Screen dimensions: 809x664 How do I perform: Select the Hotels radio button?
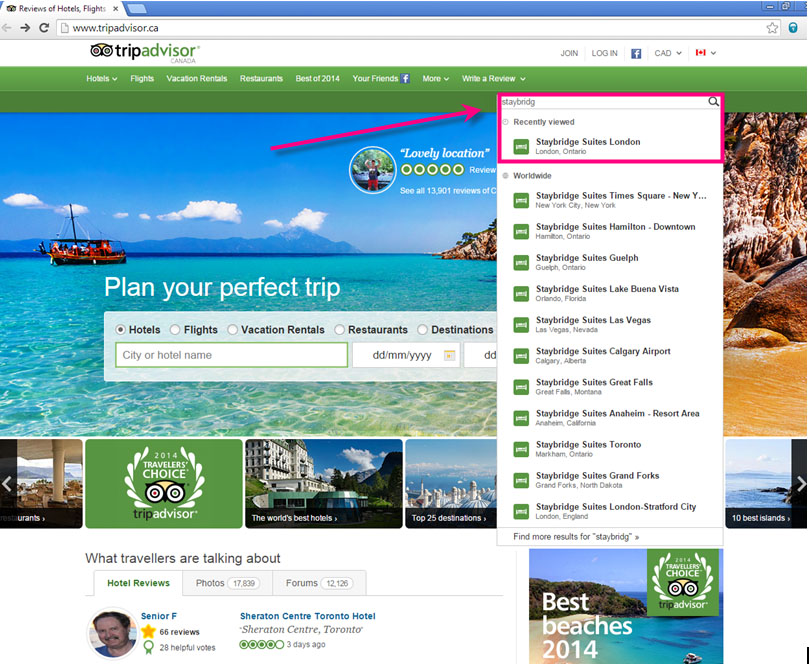[120, 330]
